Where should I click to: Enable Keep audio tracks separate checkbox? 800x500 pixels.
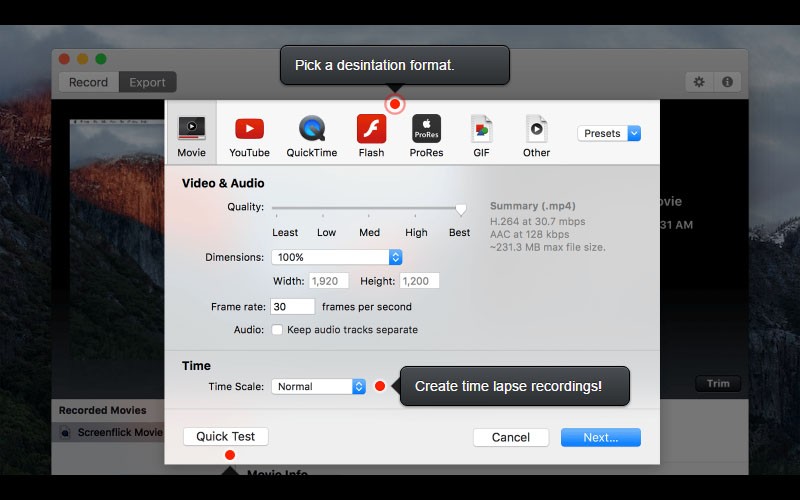coord(277,330)
